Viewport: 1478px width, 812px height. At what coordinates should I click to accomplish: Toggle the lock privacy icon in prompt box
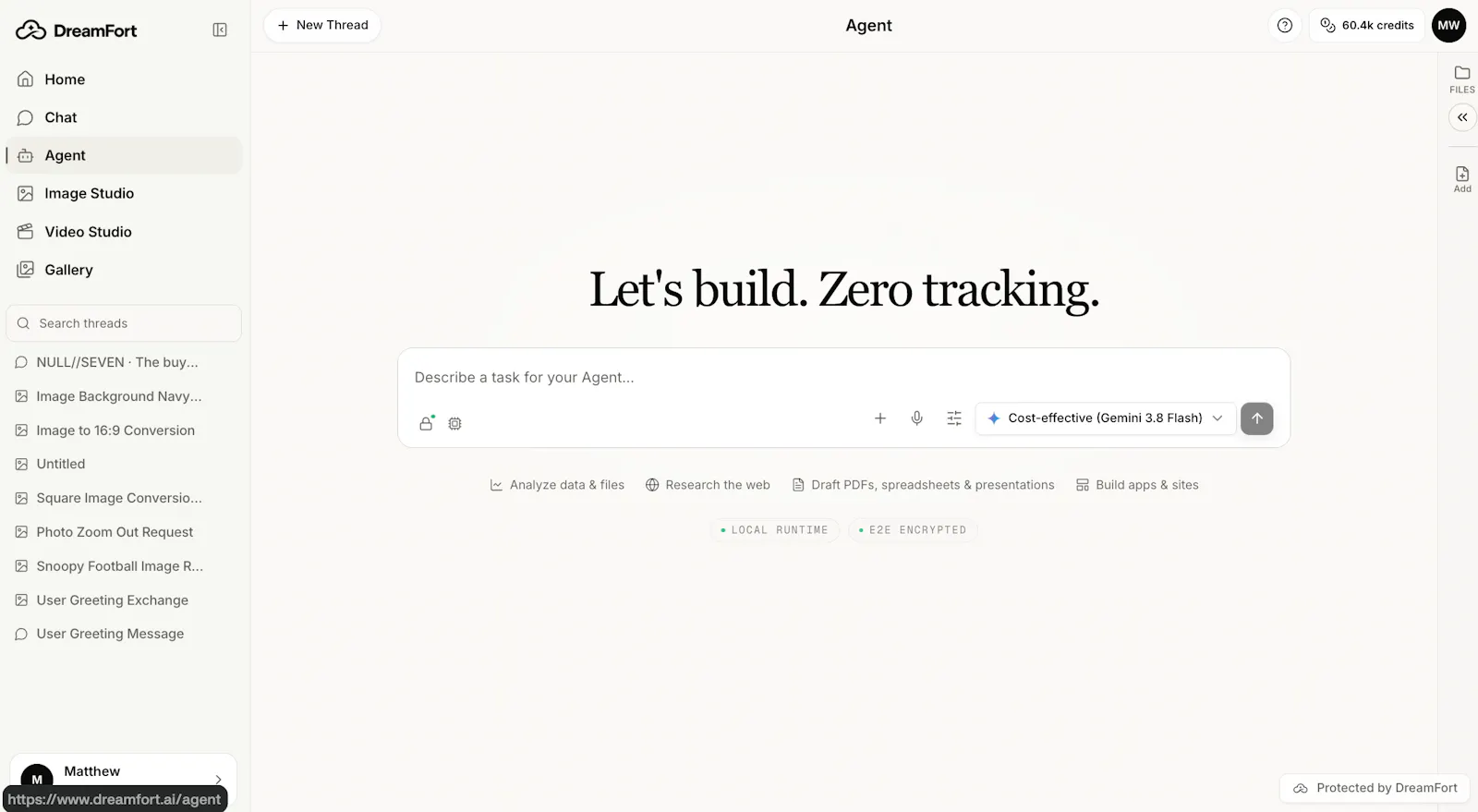click(x=426, y=423)
